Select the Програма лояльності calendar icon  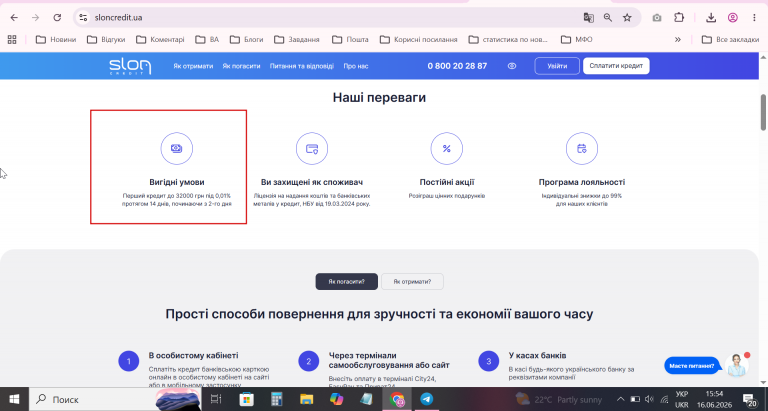click(x=582, y=148)
